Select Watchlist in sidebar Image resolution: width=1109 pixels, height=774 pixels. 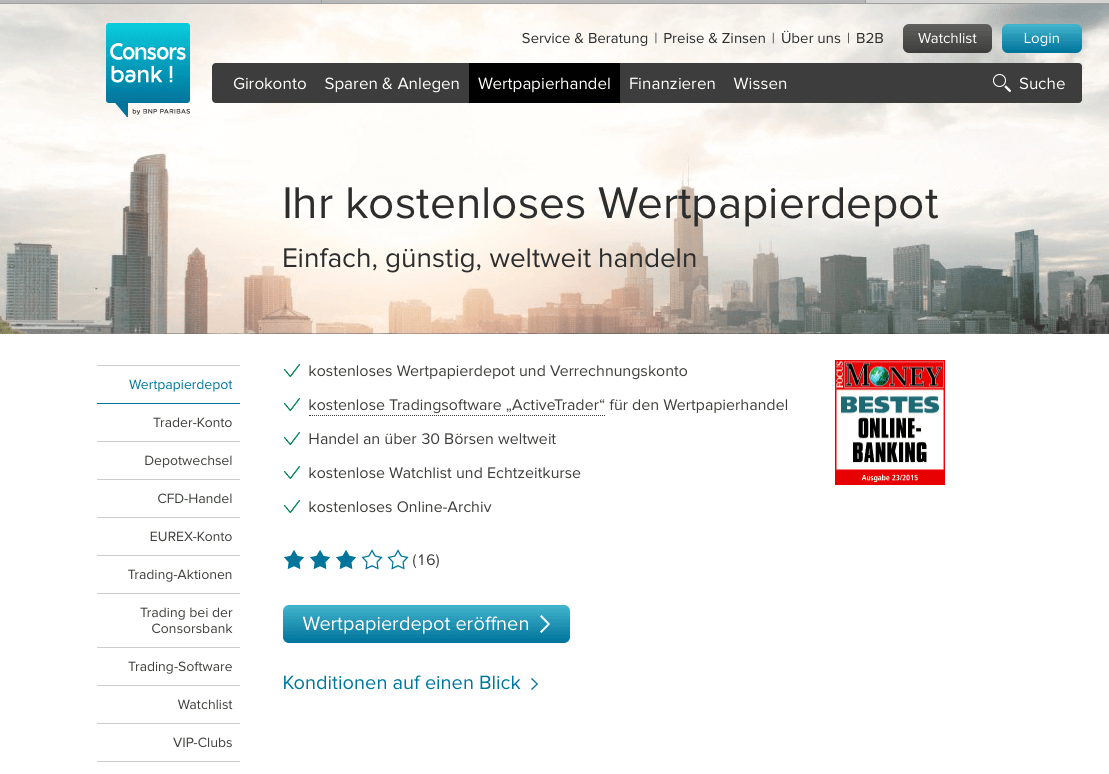[168, 705]
